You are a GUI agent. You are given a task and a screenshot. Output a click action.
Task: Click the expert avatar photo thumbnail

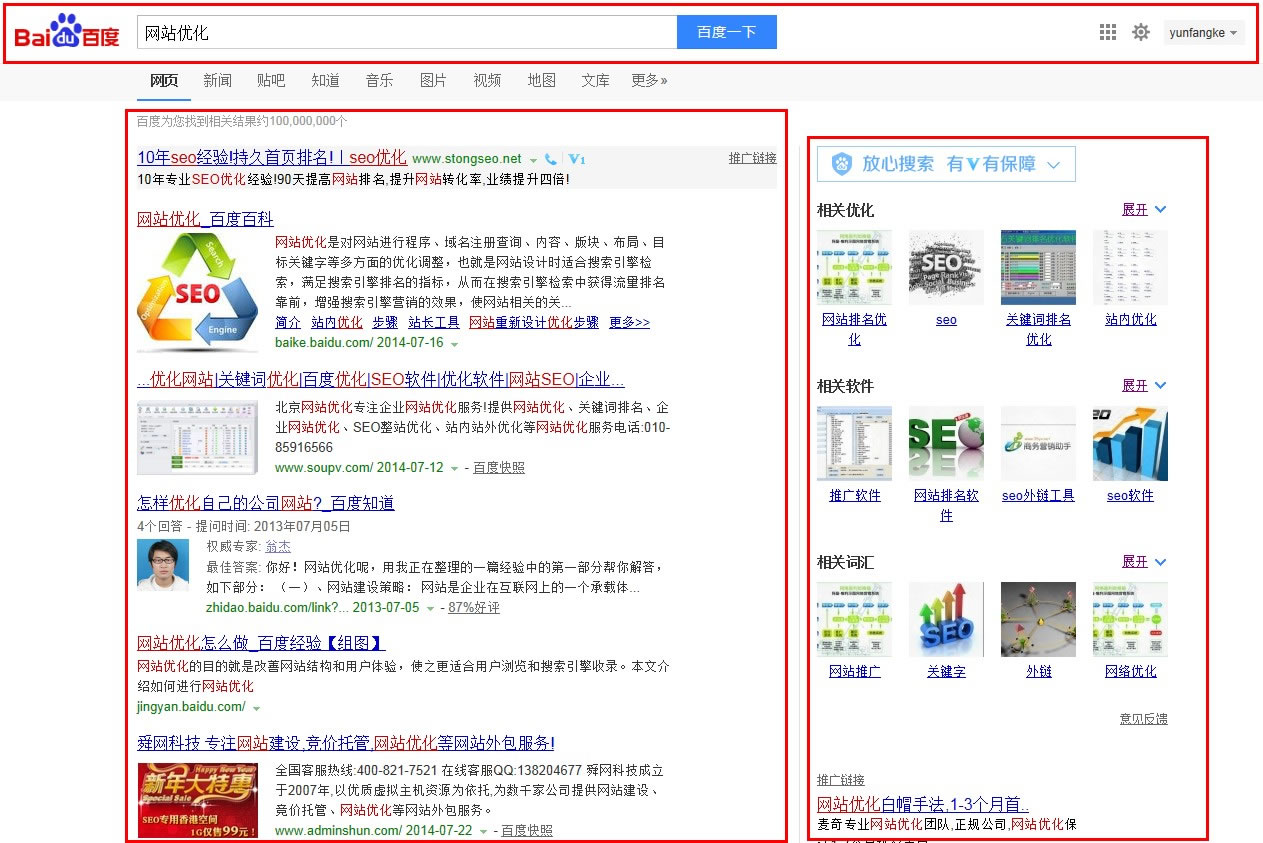(163, 565)
